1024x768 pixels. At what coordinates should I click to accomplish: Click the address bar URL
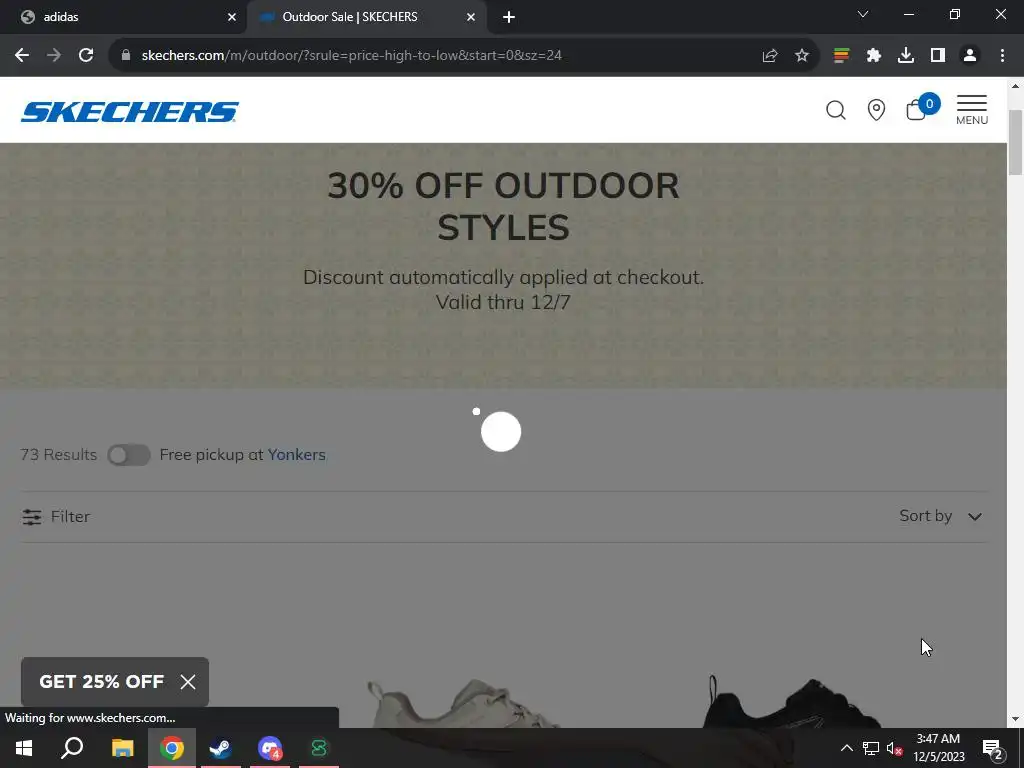click(351, 56)
